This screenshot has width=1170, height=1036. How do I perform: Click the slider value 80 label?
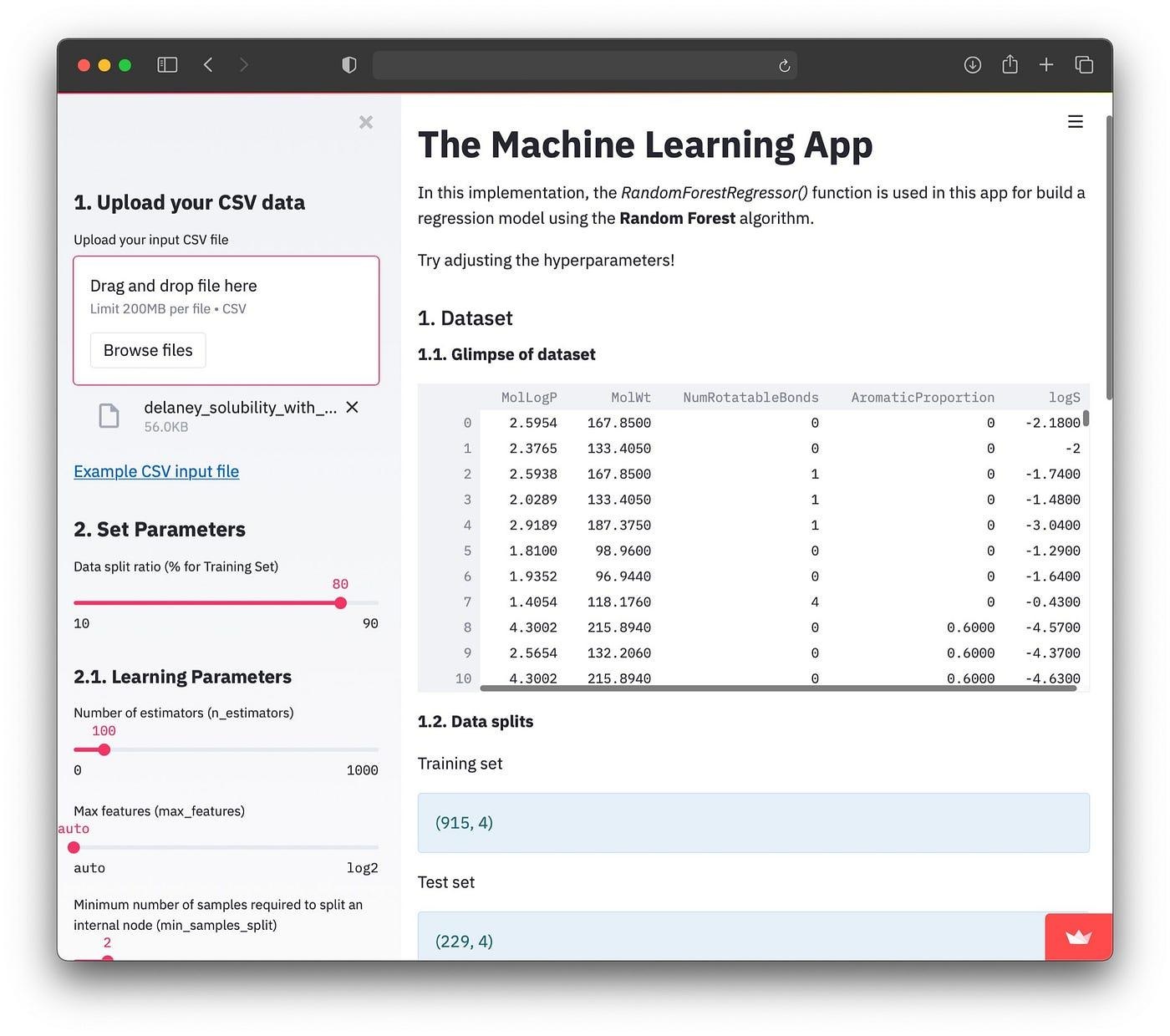(x=340, y=584)
